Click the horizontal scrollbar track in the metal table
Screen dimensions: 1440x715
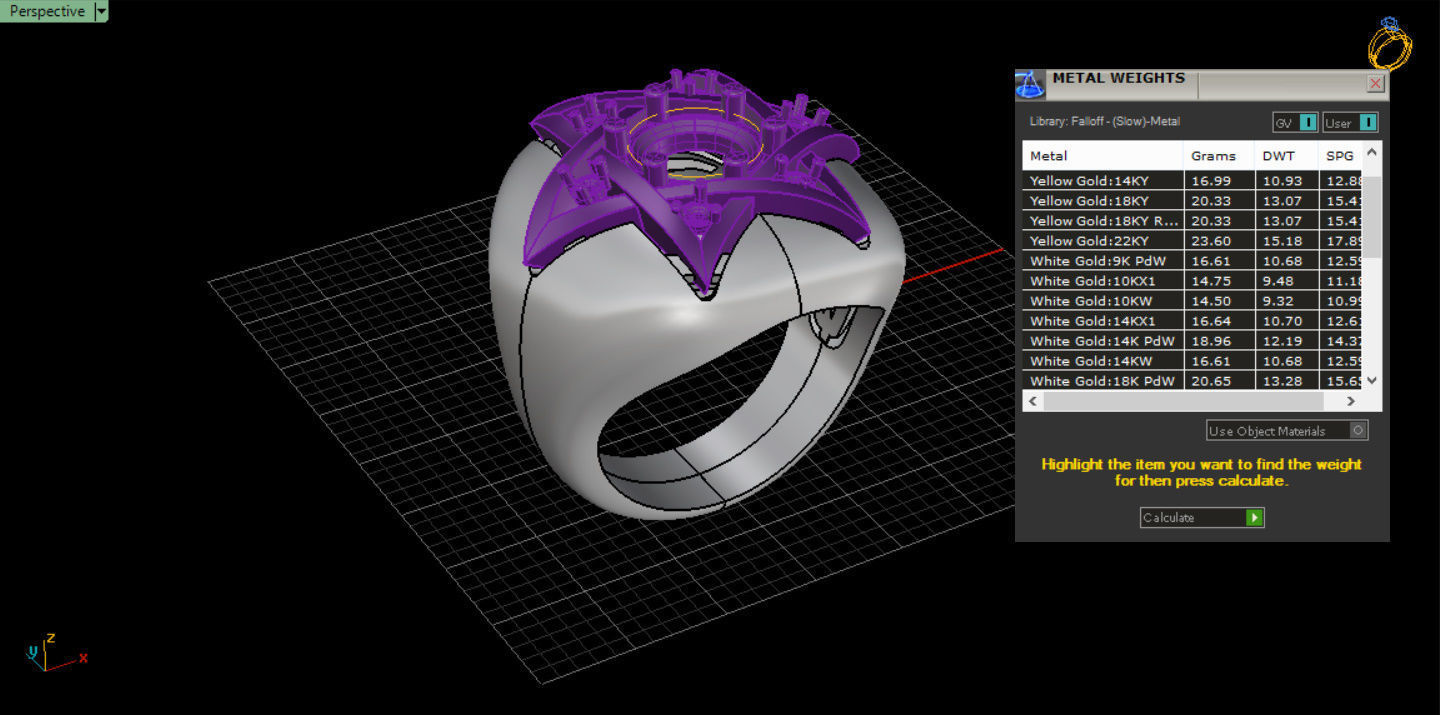[1183, 401]
